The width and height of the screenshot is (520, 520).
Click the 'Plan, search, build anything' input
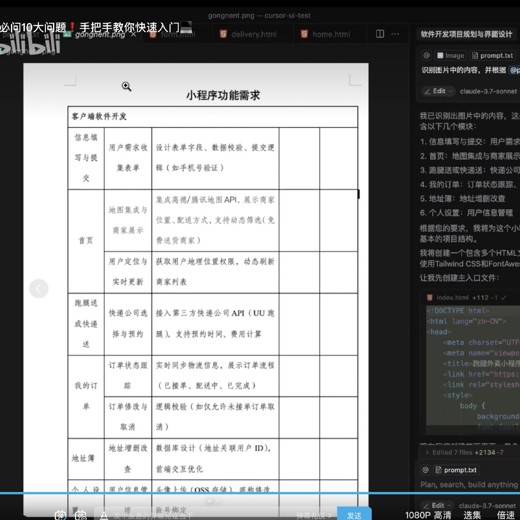(469, 485)
